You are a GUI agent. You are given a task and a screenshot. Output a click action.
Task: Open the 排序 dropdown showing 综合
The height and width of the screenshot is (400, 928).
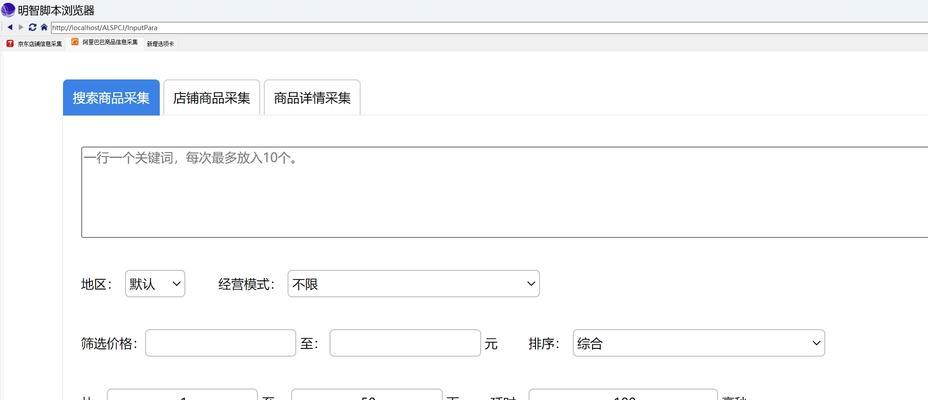[x=699, y=343]
